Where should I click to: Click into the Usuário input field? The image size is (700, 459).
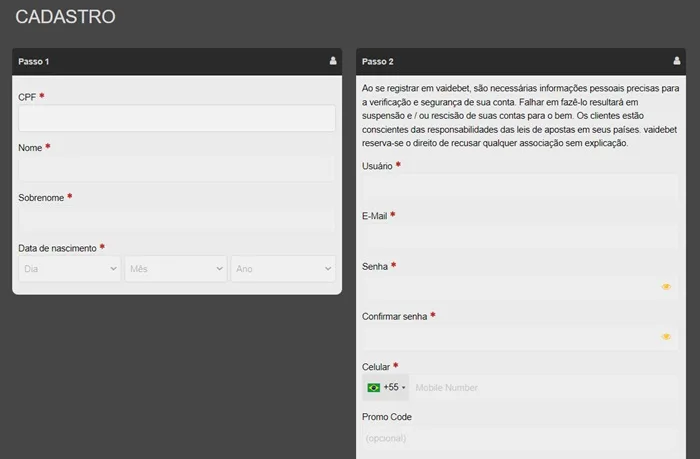pyautogui.click(x=520, y=187)
